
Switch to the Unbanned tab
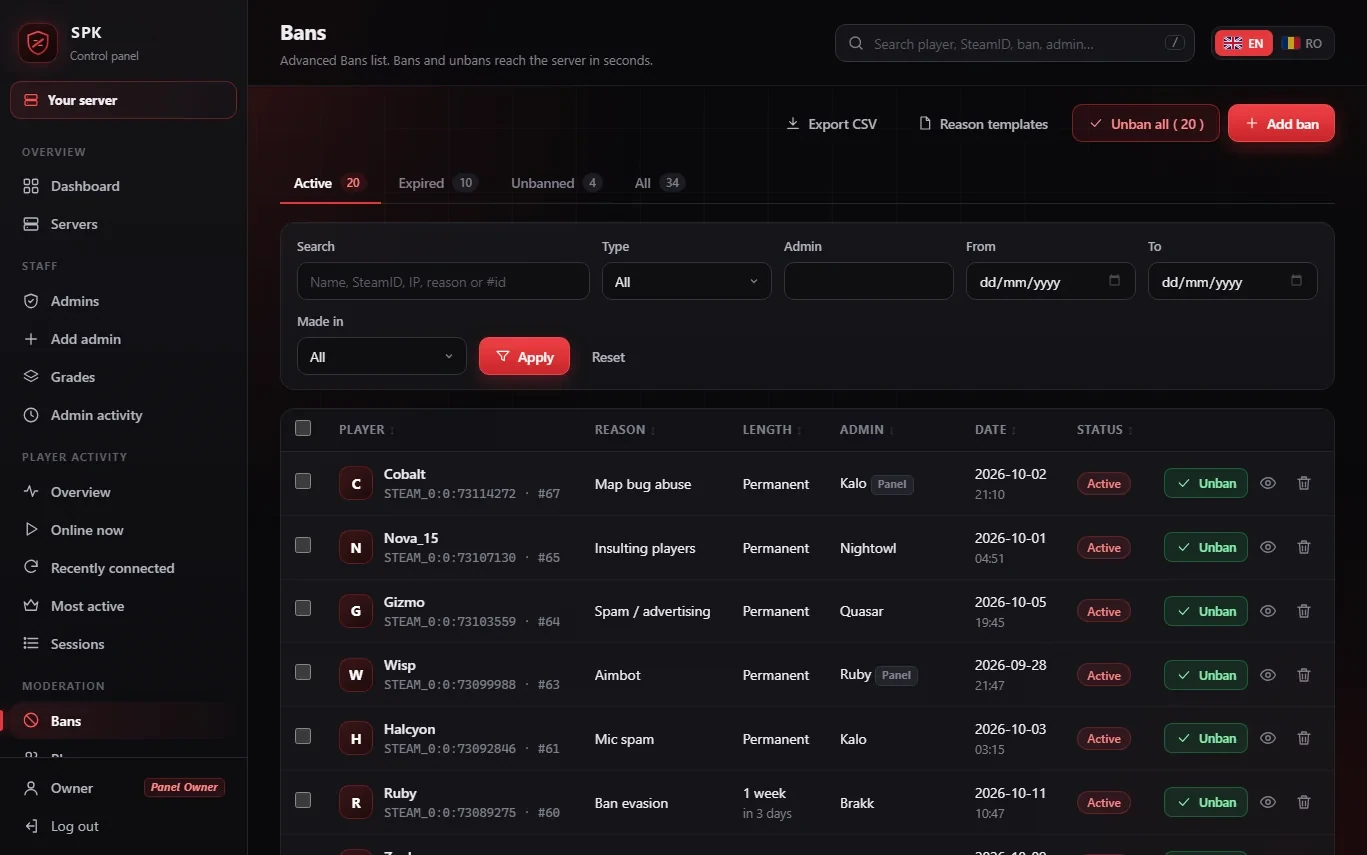[x=556, y=183]
